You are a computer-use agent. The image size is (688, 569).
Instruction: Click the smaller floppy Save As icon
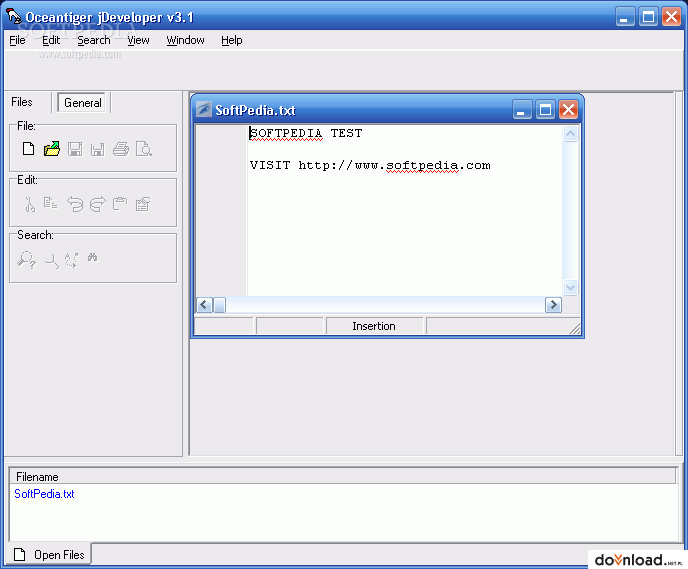pyautogui.click(x=97, y=150)
